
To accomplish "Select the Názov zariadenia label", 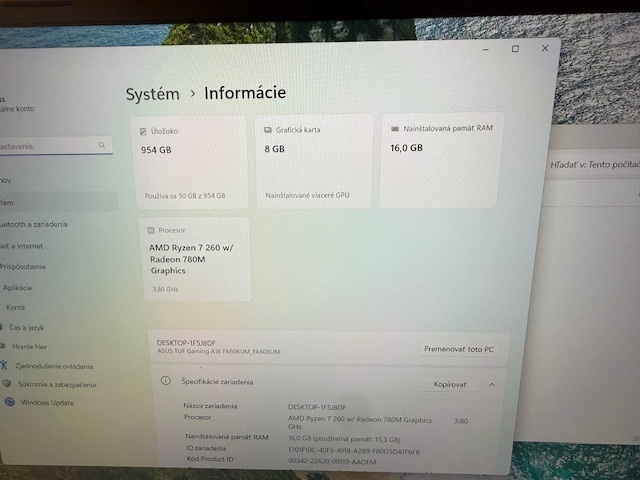I will (210, 406).
